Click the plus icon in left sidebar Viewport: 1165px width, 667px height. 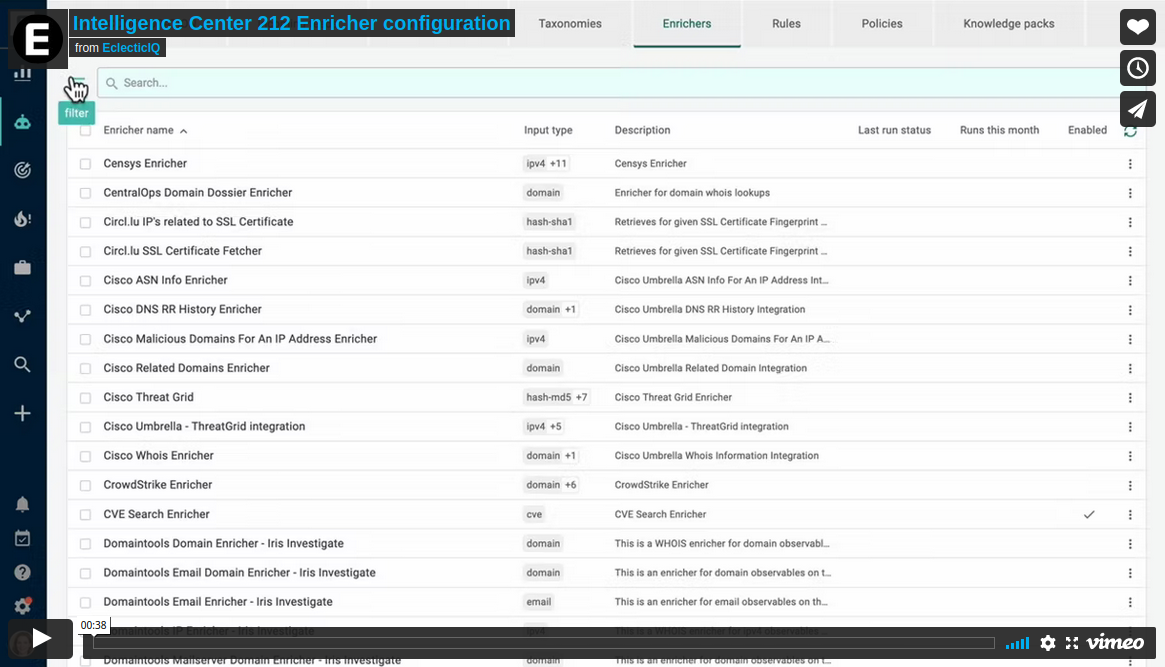point(22,413)
